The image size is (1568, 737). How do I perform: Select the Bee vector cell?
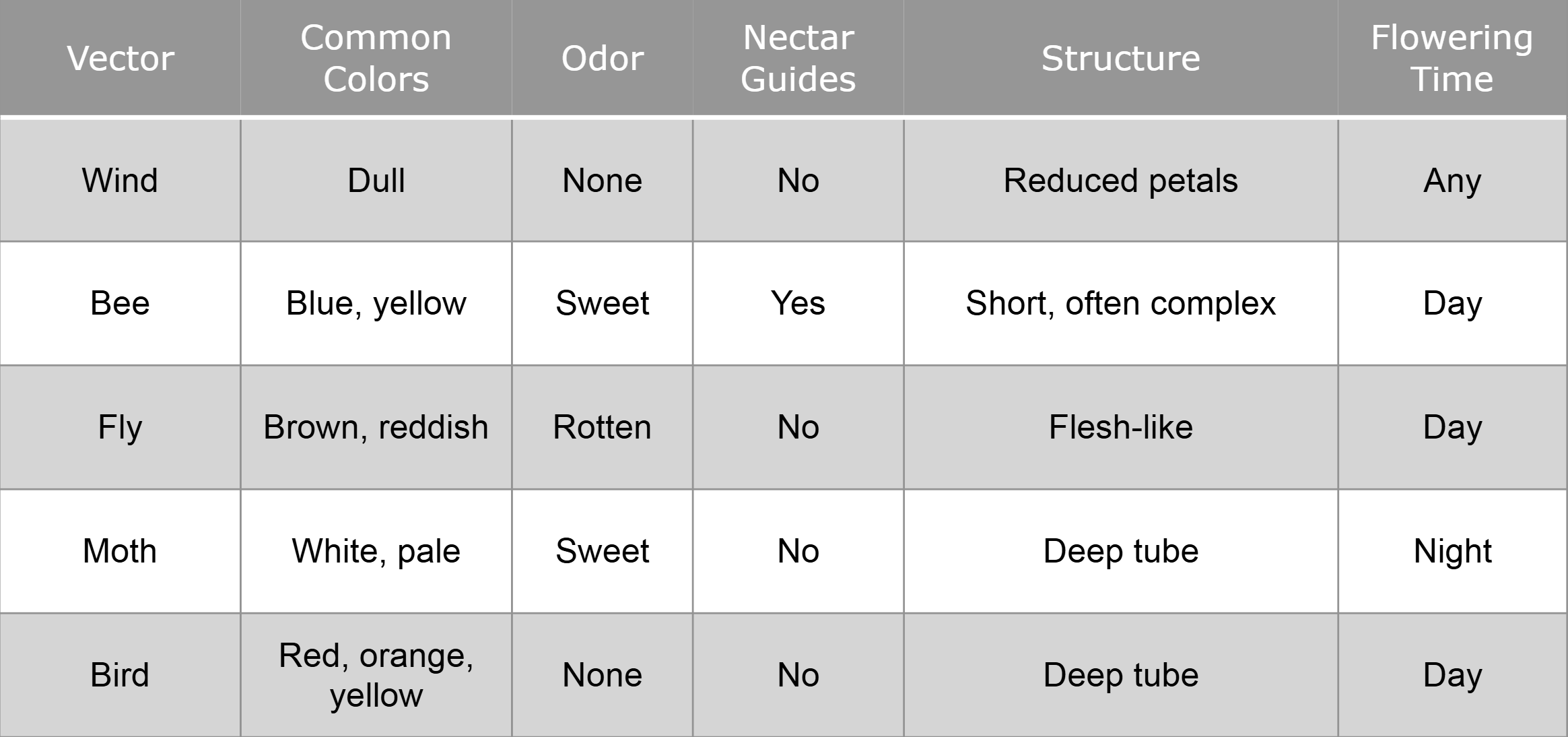pos(120,303)
